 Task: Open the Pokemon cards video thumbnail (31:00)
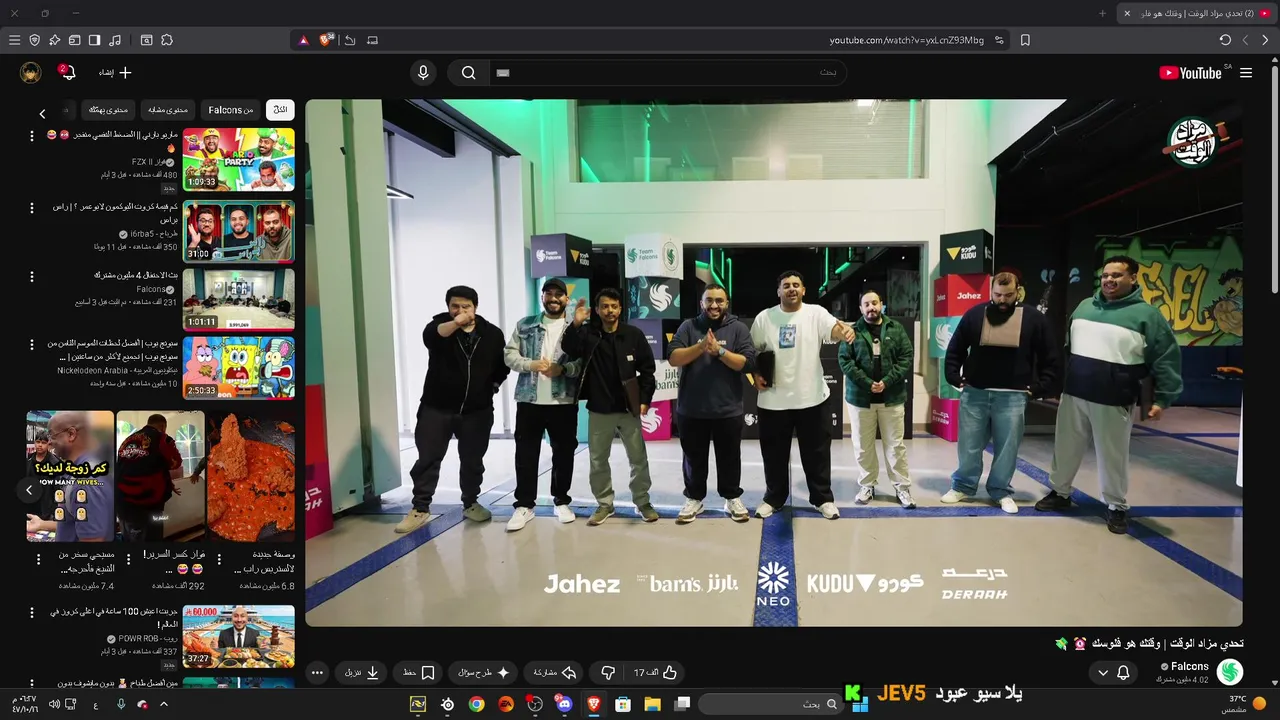(238, 231)
